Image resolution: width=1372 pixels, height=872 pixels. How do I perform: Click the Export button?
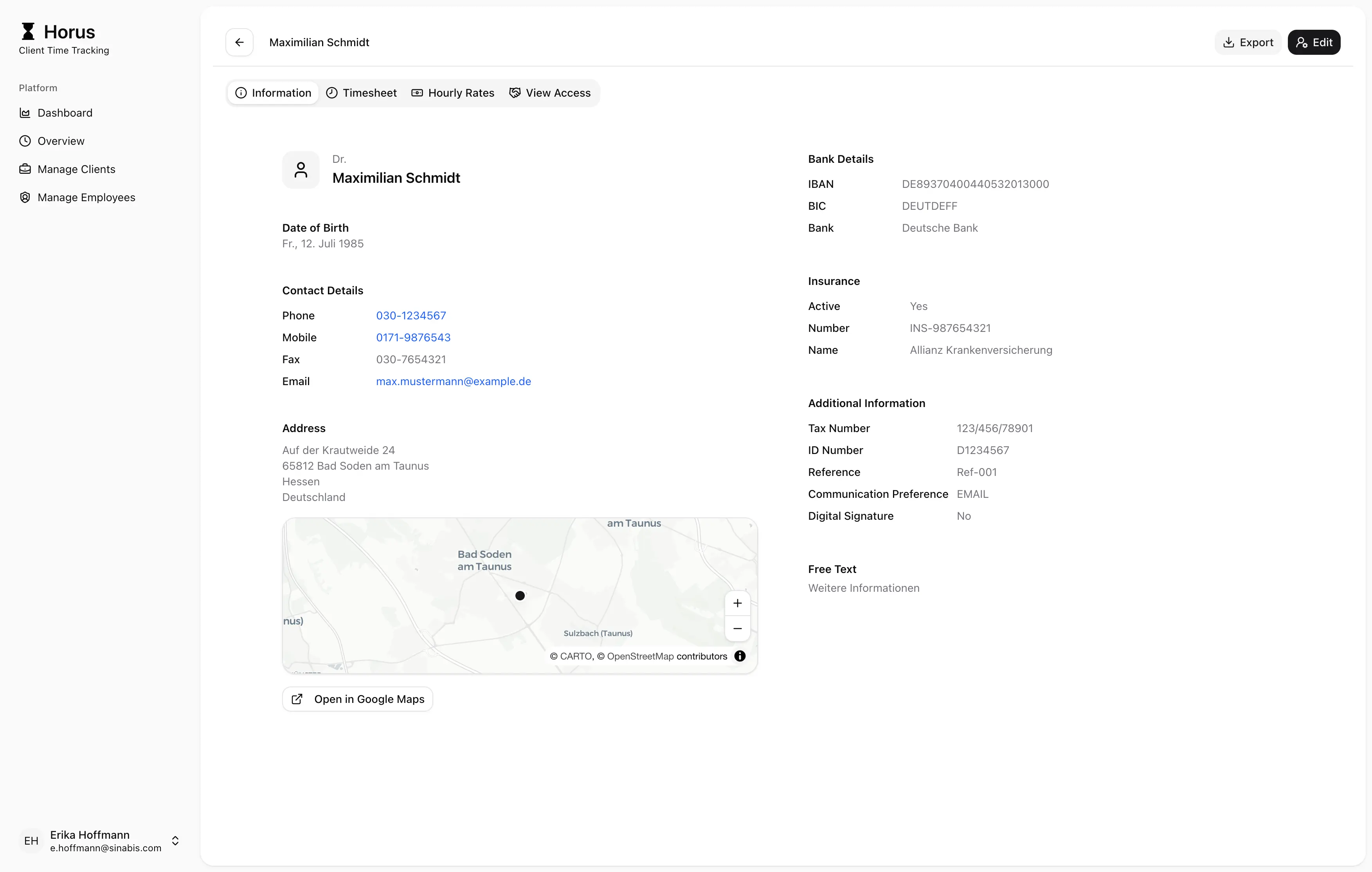(1248, 42)
